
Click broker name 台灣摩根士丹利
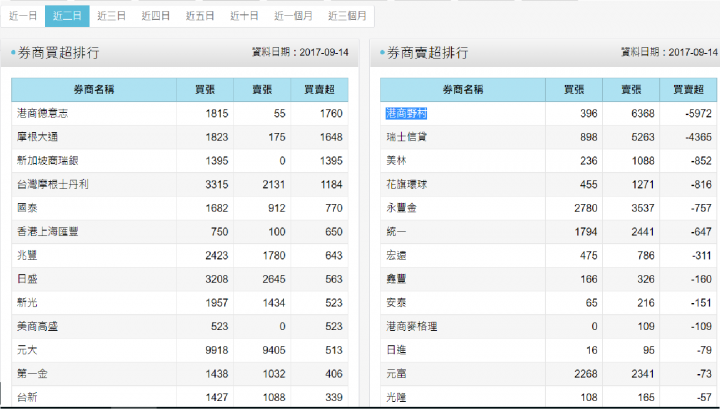pyautogui.click(x=53, y=185)
